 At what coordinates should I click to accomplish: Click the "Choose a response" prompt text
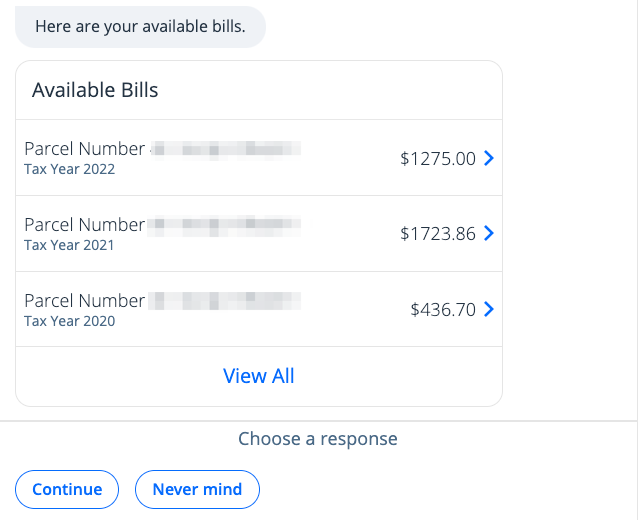point(318,439)
